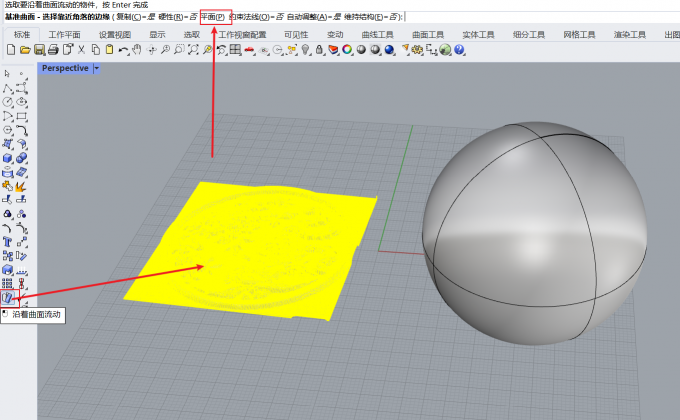Switch to the 标准 toolbar tab
680x420 pixels.
[22, 35]
